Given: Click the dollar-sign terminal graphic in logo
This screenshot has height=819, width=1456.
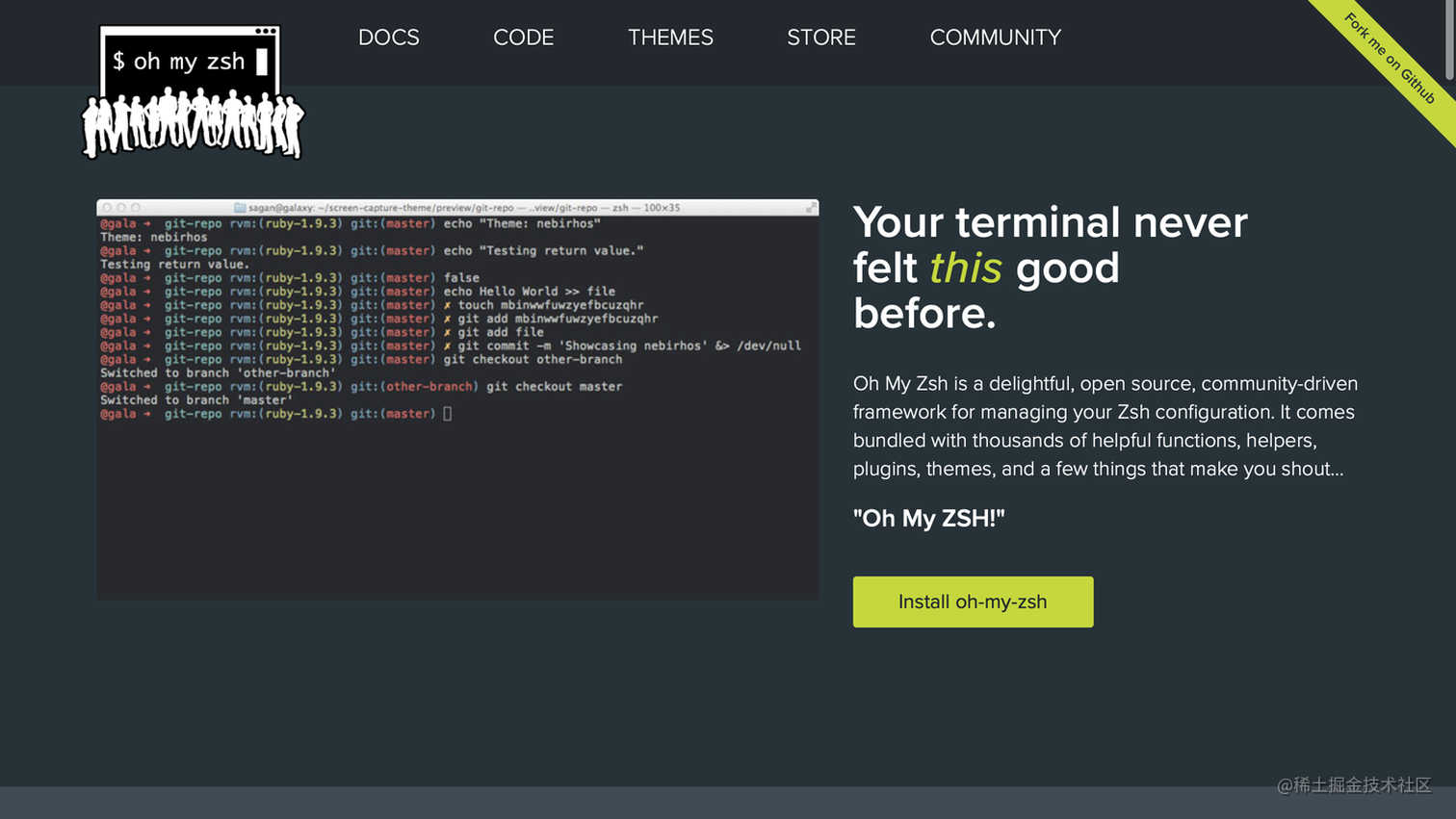Looking at the screenshot, I should point(190,53).
